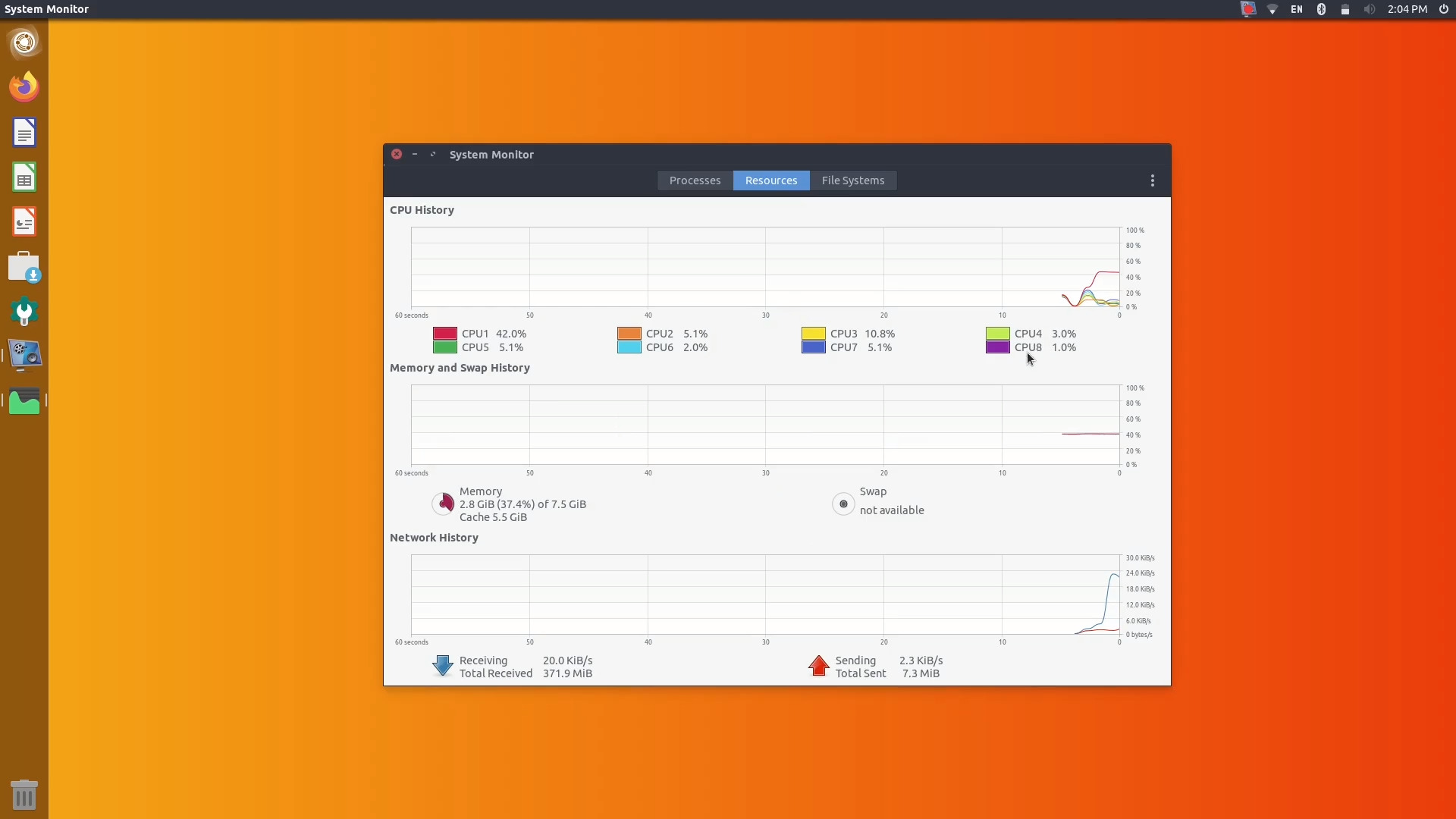This screenshot has width=1456, height=819.
Task: Click the Sending upload arrow icon
Action: point(818,666)
